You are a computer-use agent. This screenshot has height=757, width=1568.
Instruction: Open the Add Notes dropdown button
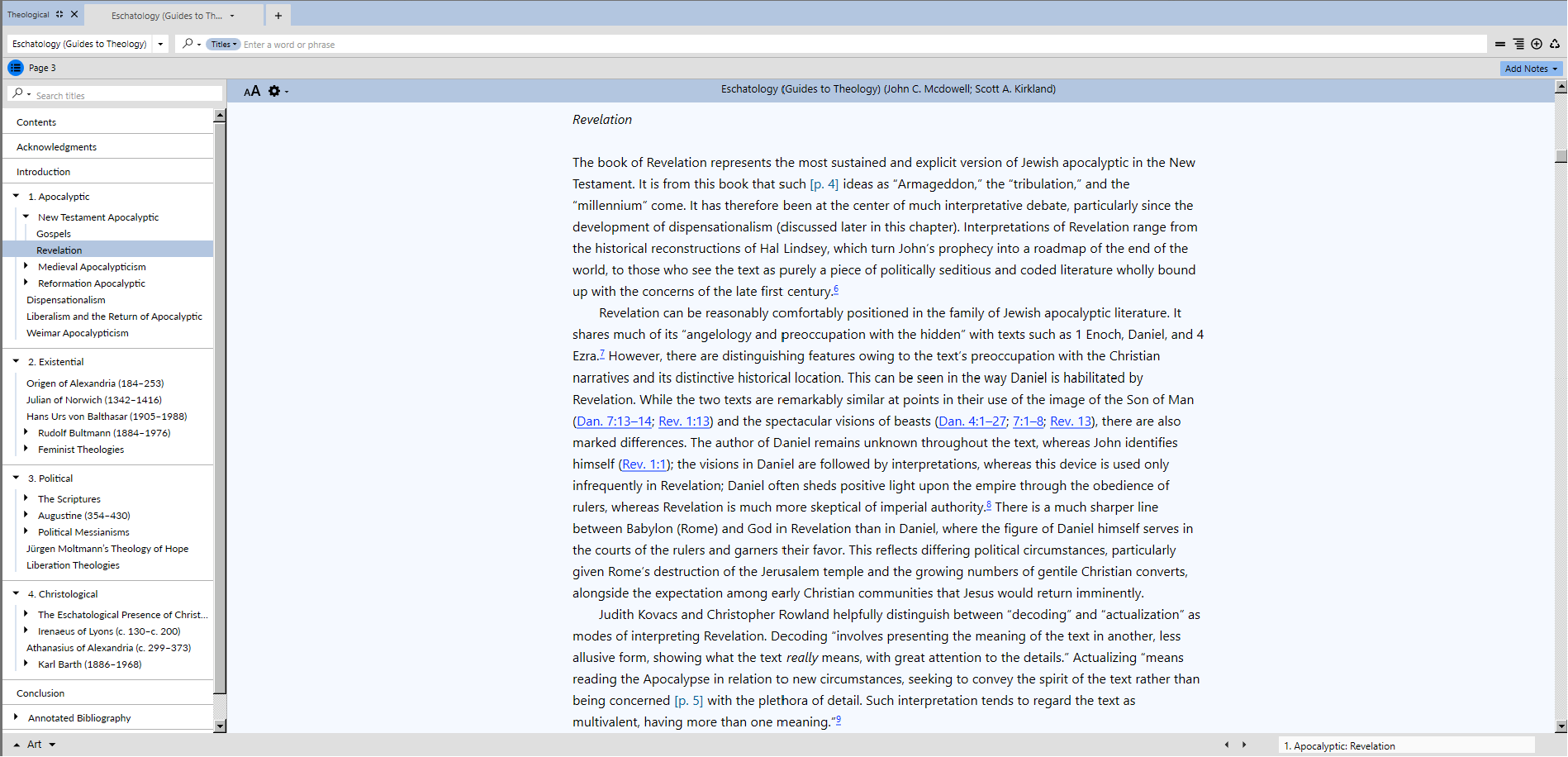pyautogui.click(x=1531, y=69)
